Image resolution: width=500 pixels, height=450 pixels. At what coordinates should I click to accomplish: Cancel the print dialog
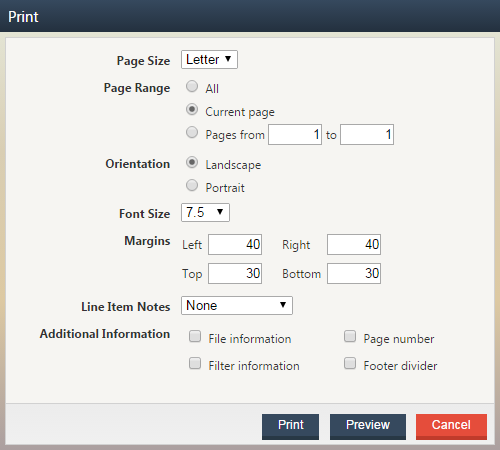click(451, 427)
